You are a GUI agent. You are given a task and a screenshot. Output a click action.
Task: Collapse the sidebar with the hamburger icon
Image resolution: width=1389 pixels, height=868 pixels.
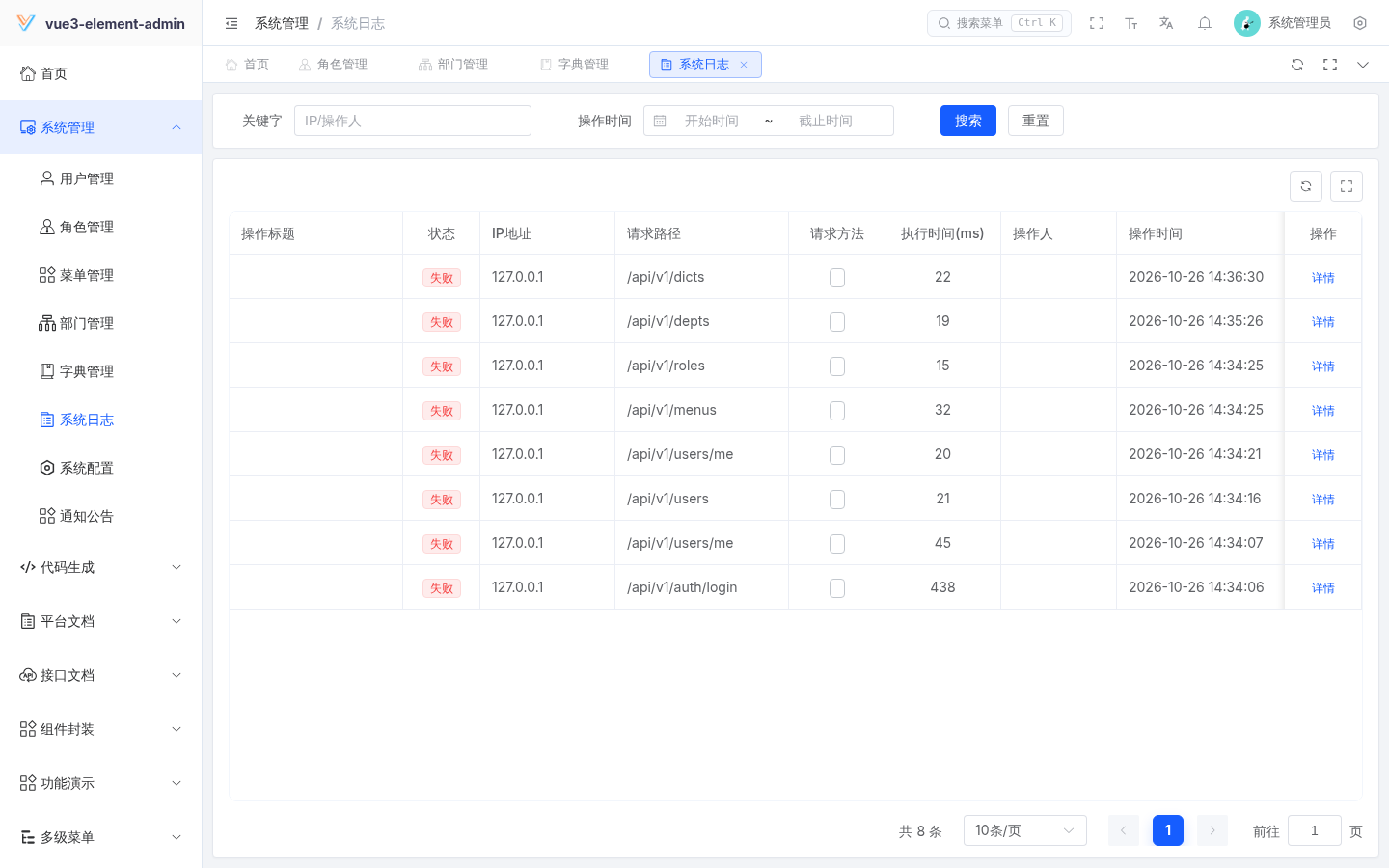(x=231, y=23)
